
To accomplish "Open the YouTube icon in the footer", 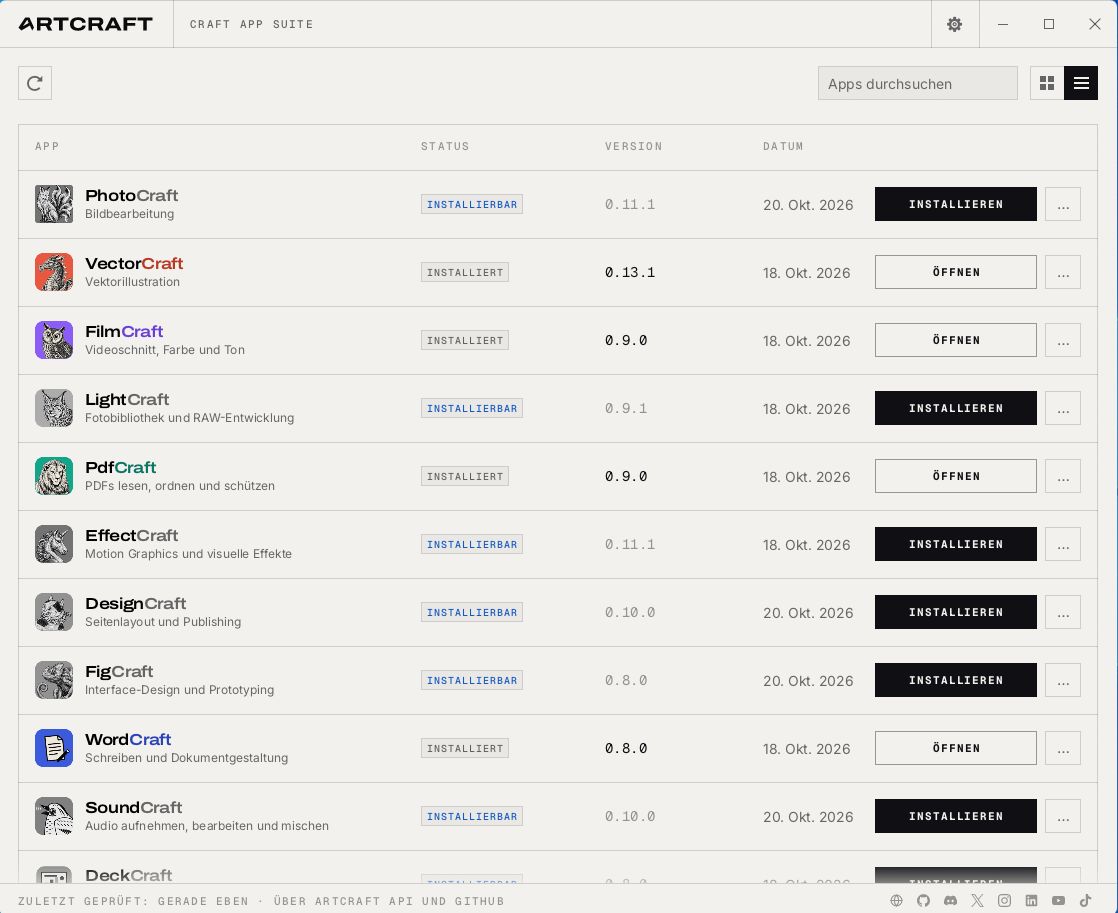I will coord(1059,901).
